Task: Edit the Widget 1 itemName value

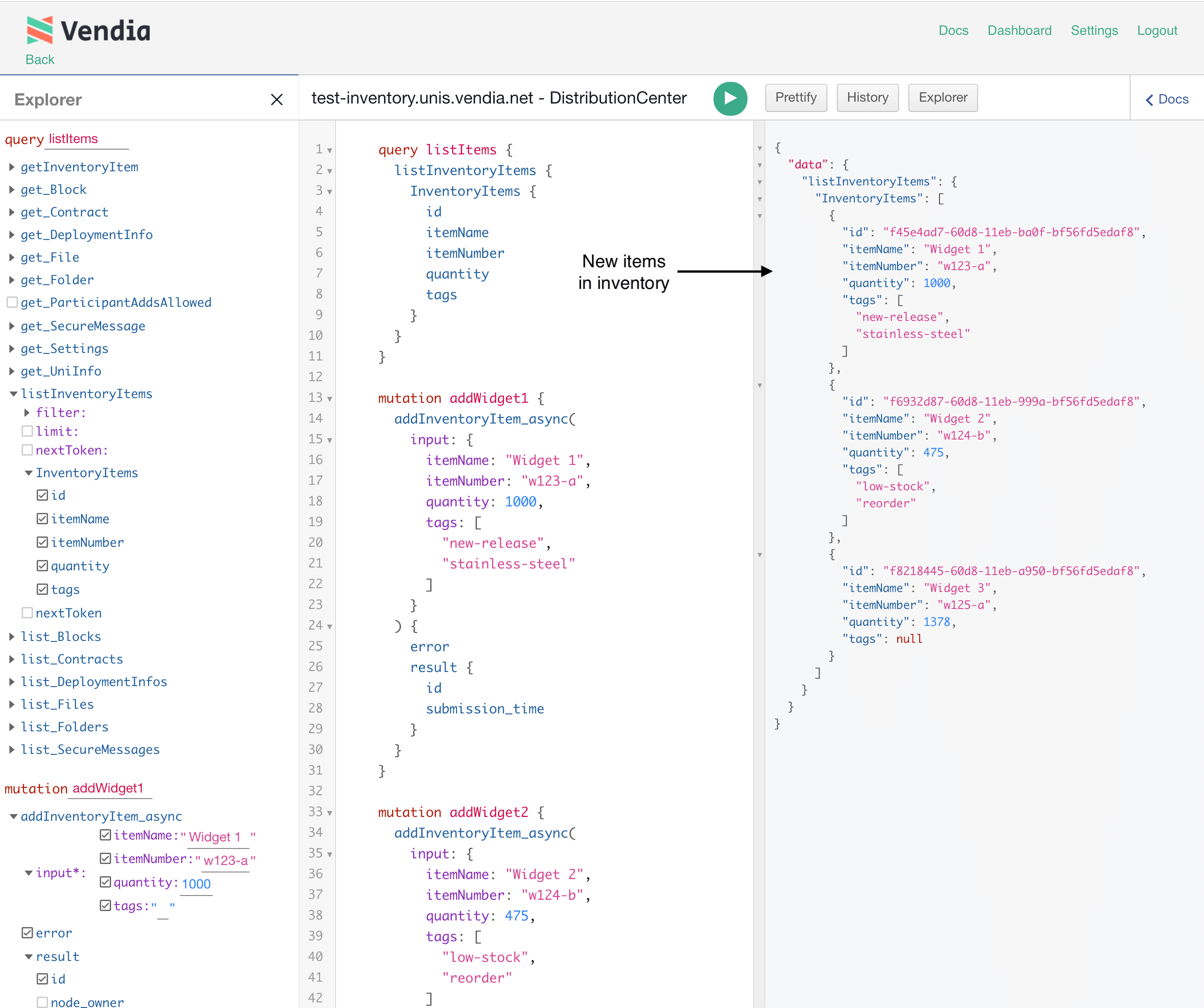Action: point(218,837)
